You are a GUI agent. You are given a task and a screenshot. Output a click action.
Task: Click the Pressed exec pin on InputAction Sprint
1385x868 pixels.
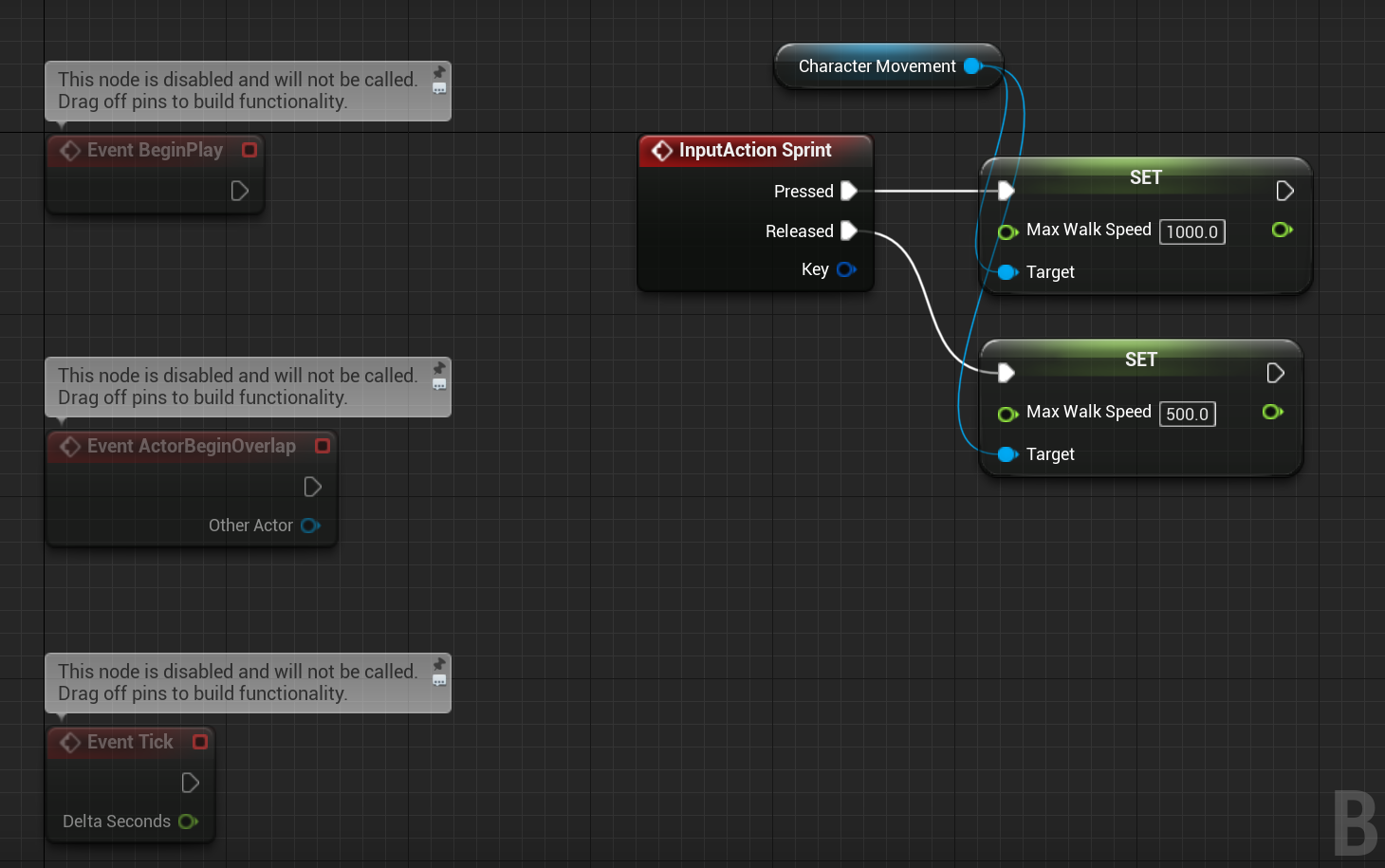tap(850, 191)
